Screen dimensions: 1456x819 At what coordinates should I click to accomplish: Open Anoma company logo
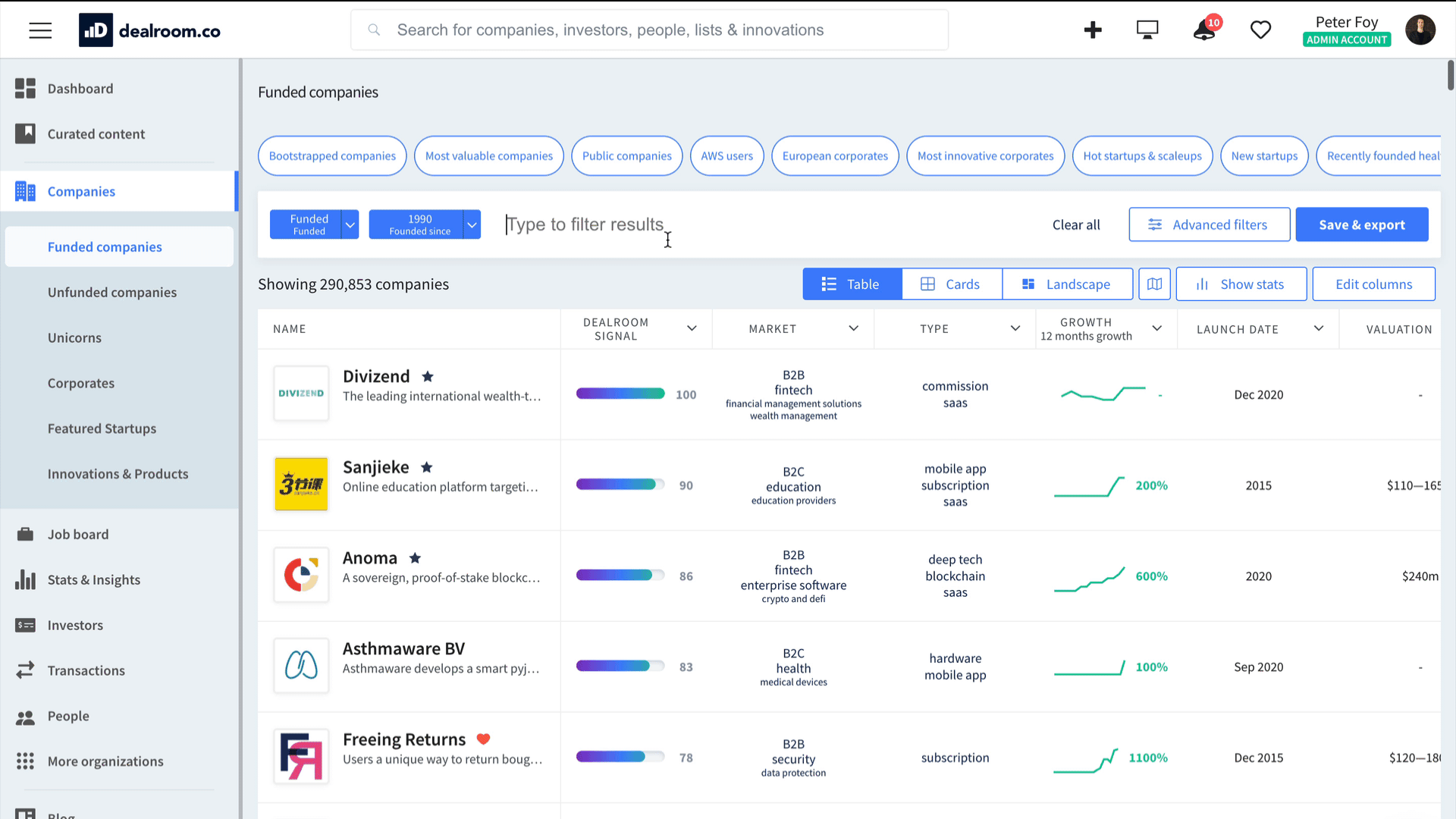(x=301, y=575)
